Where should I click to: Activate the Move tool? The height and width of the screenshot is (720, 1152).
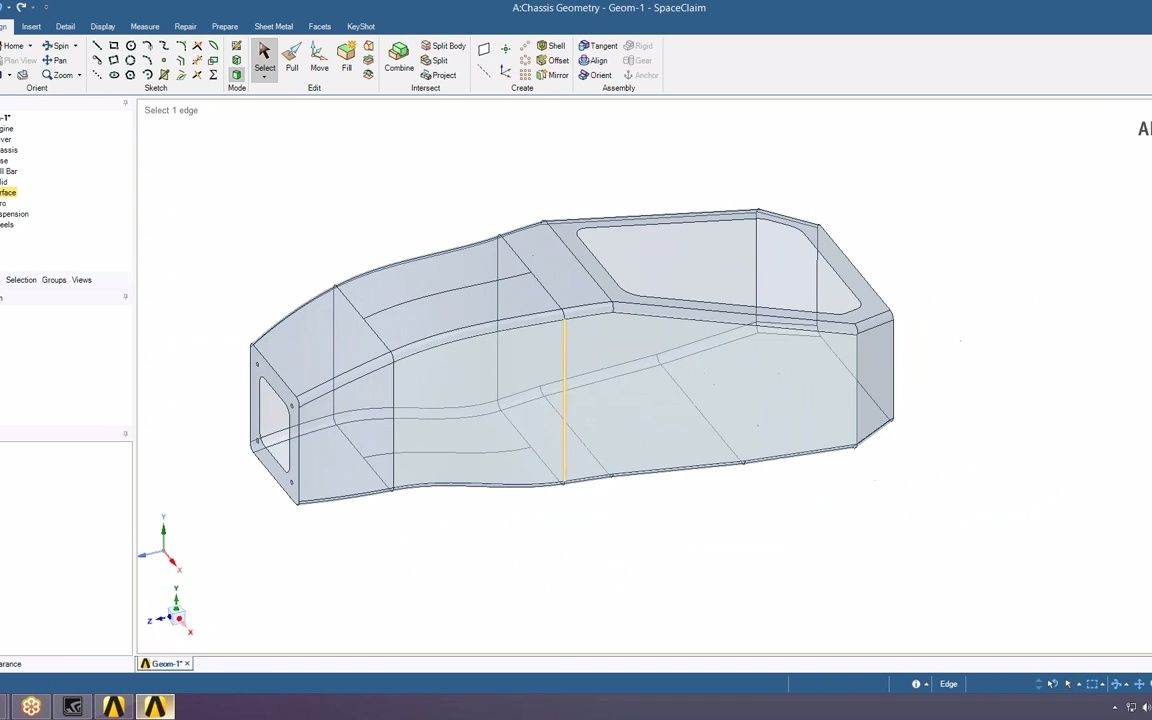pos(319,60)
